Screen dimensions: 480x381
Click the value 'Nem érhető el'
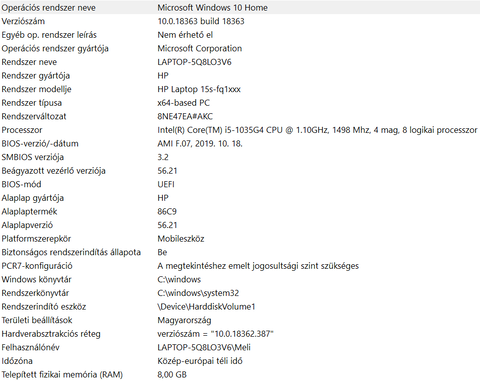(x=185, y=35)
